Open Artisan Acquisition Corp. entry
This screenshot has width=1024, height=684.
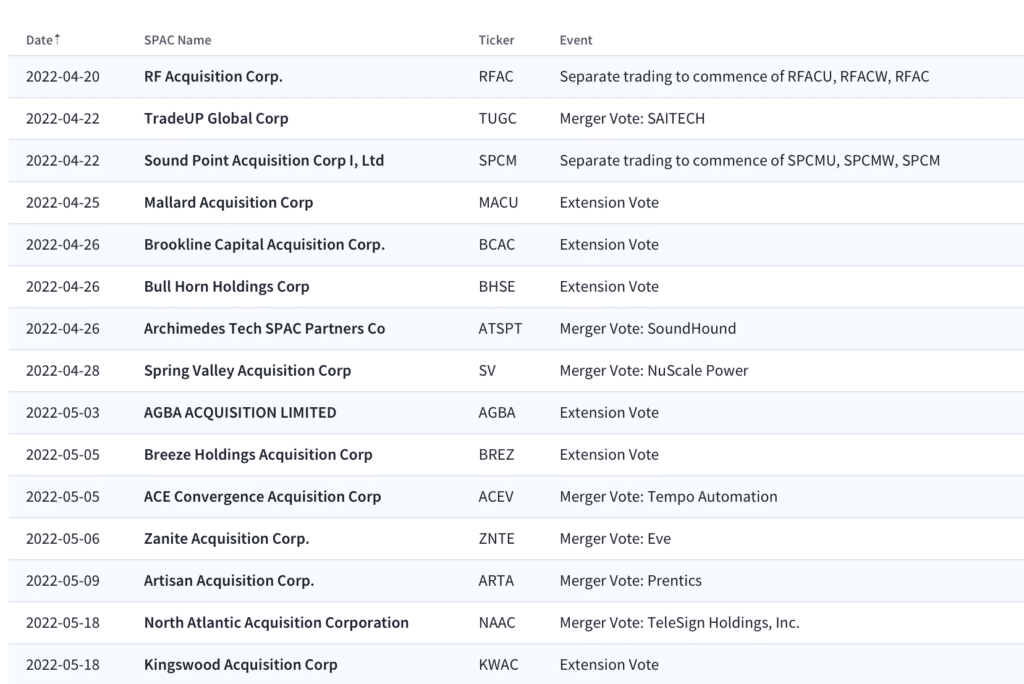(229, 581)
